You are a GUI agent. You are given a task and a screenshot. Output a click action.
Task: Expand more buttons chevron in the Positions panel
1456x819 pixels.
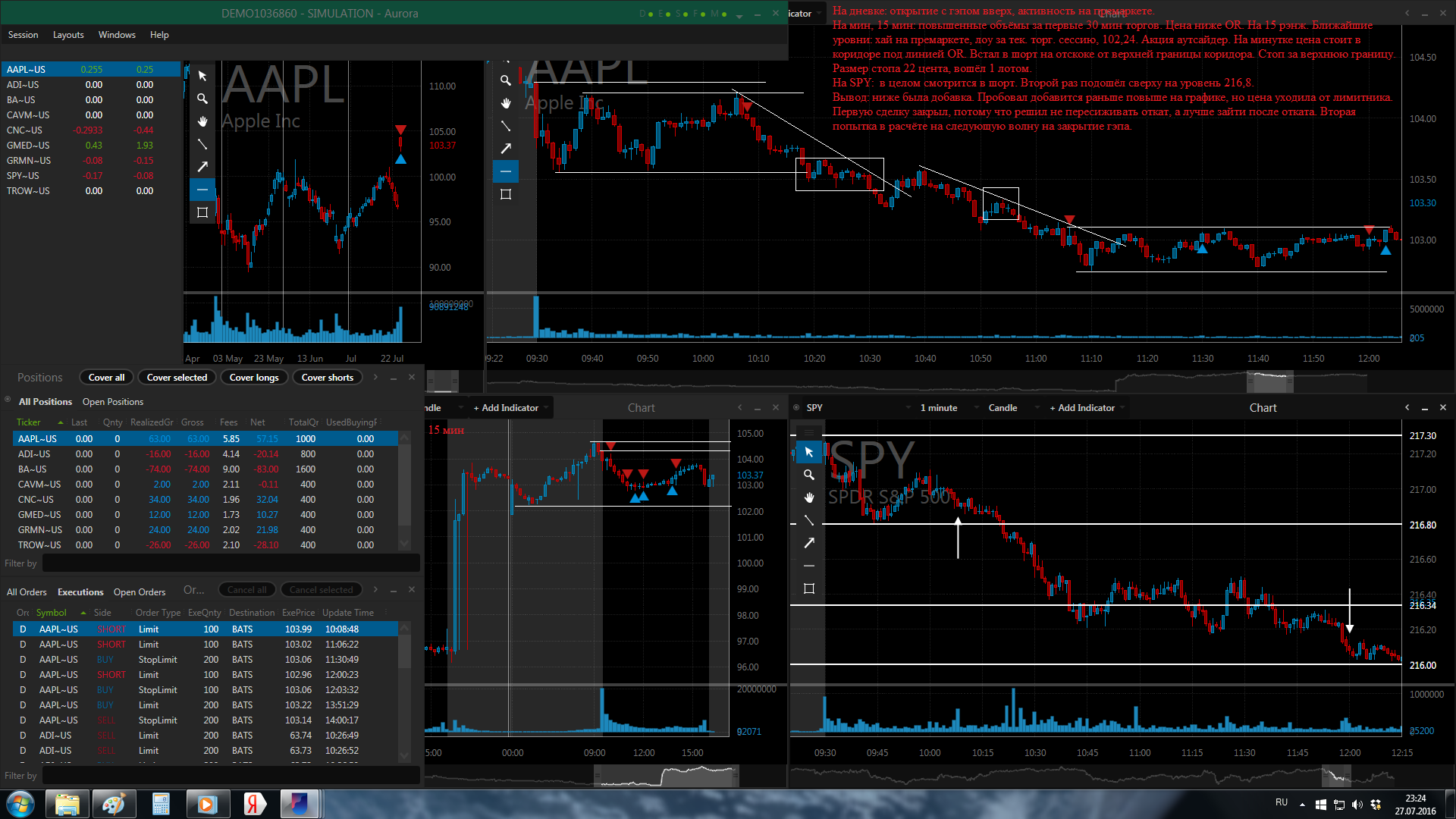[375, 377]
